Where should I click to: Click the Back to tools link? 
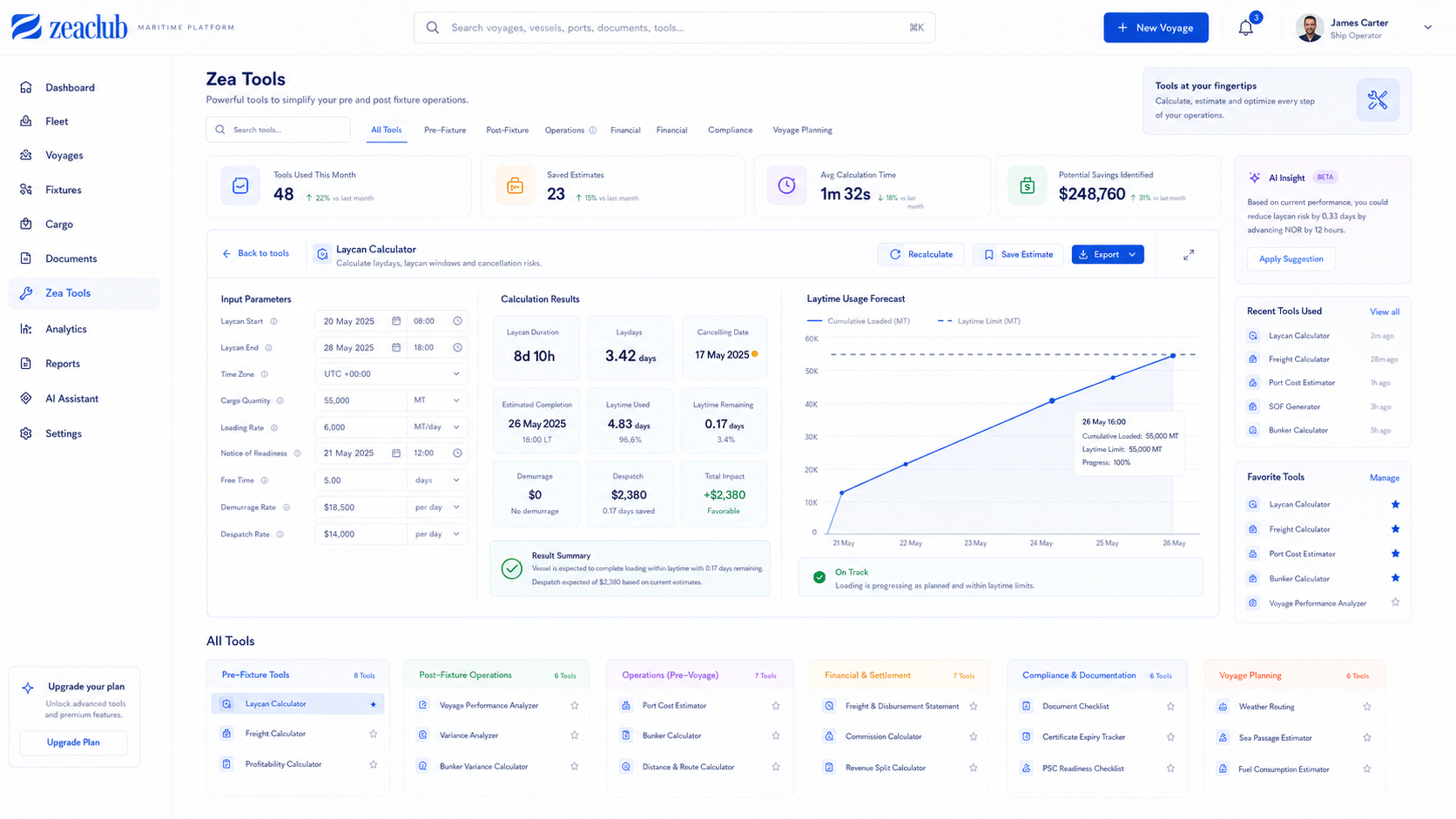(x=255, y=253)
